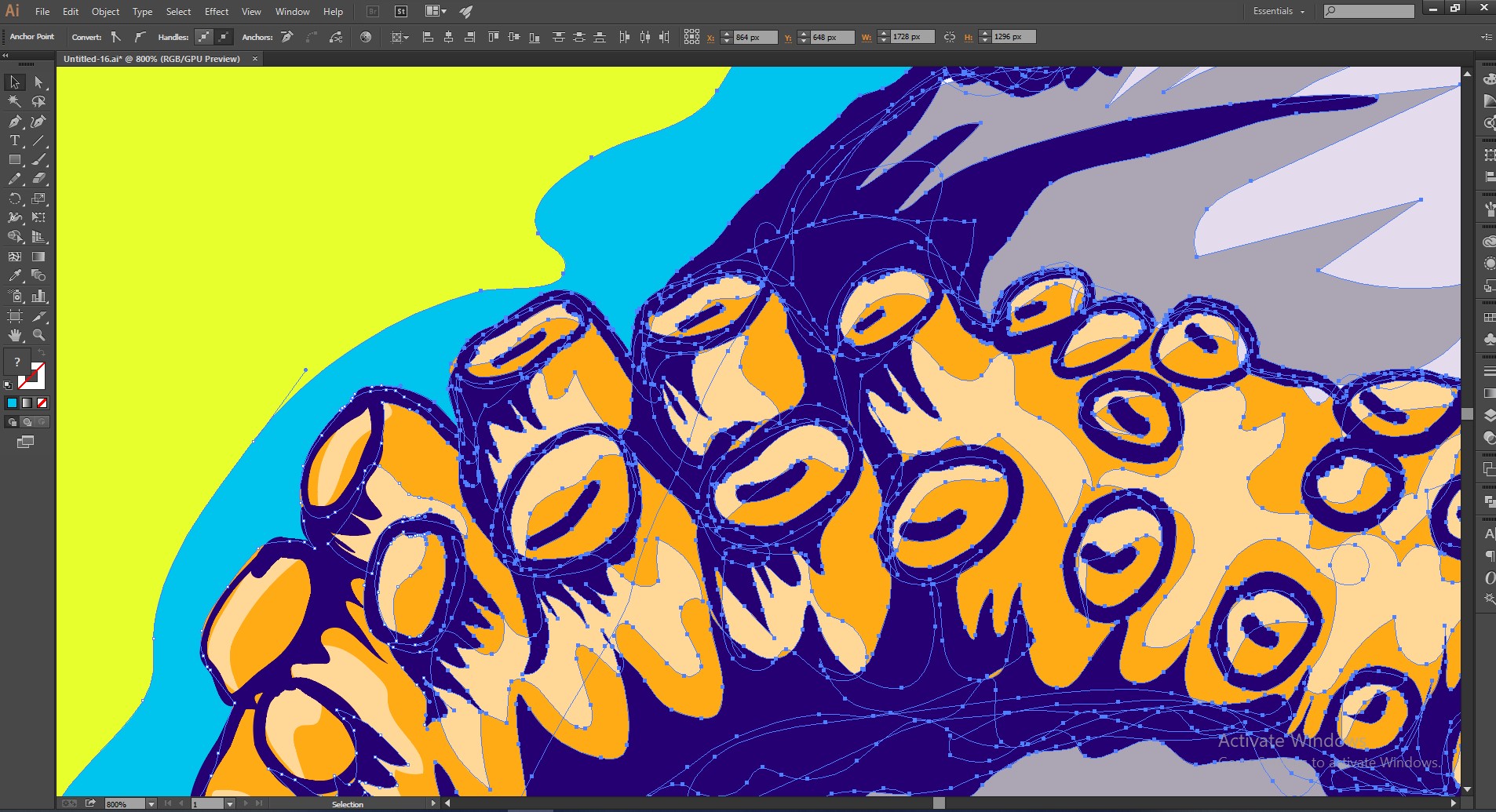Select the Curvature tool
Image resolution: width=1496 pixels, height=812 pixels.
point(38,122)
